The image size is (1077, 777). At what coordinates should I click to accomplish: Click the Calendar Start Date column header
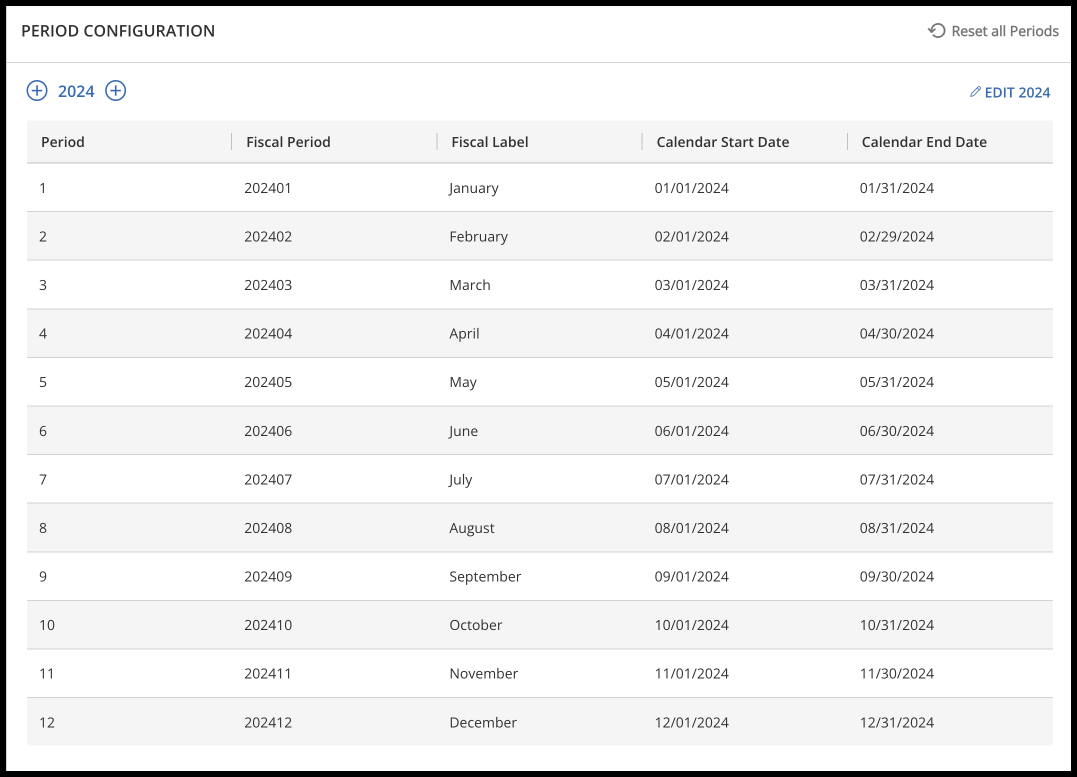pos(722,142)
